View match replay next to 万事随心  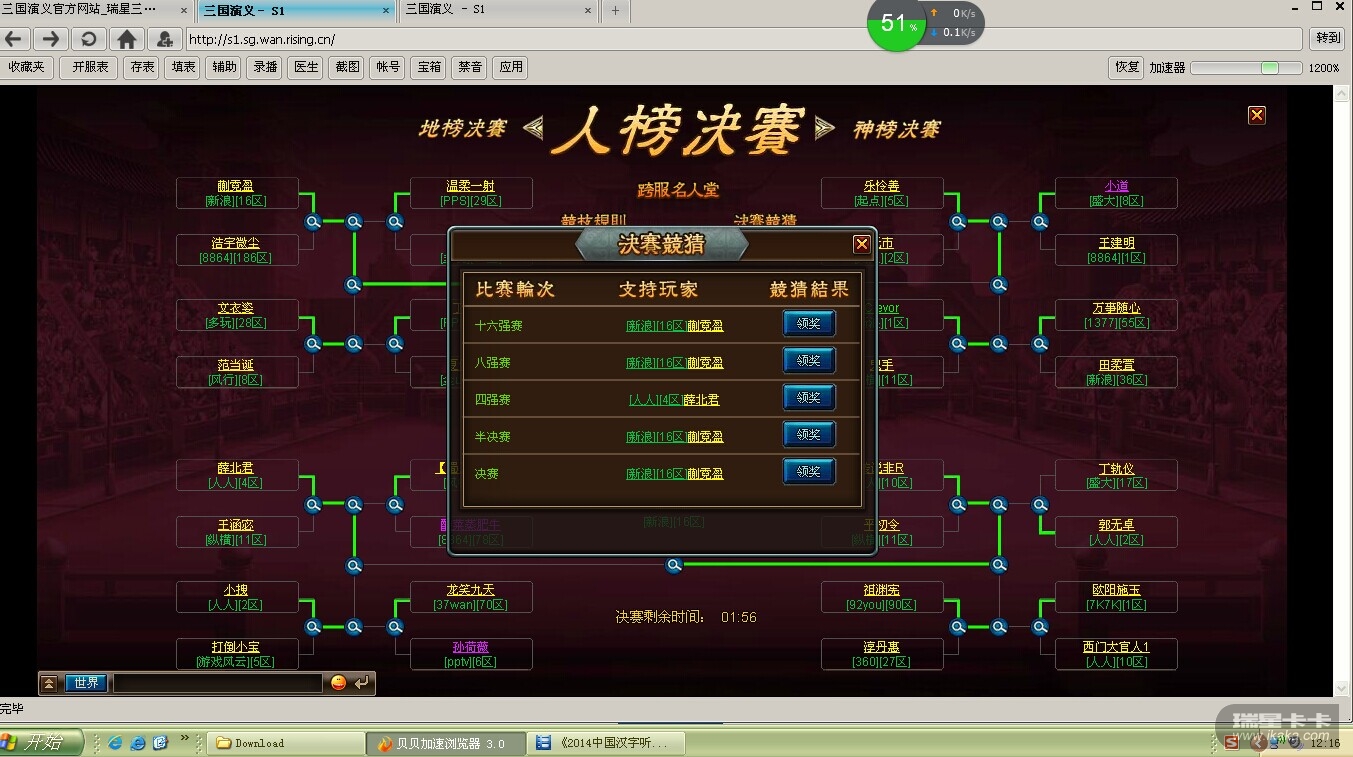coord(1040,344)
